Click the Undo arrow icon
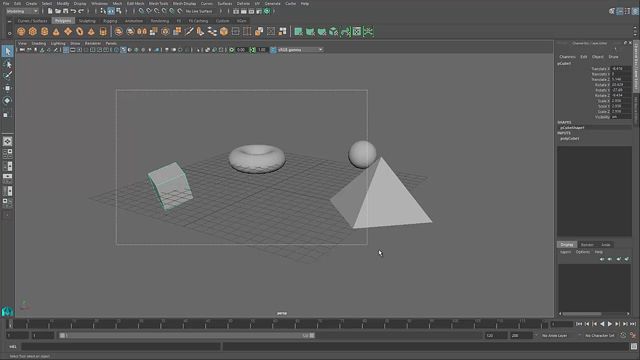Viewport: 640px width, 360px height. [x=73, y=11]
